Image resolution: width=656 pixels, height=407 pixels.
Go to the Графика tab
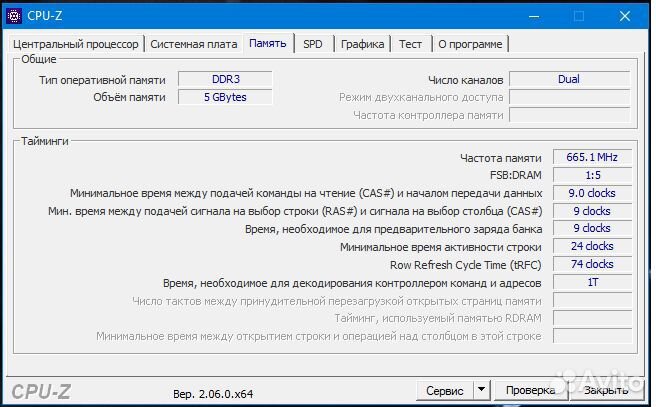coord(362,44)
